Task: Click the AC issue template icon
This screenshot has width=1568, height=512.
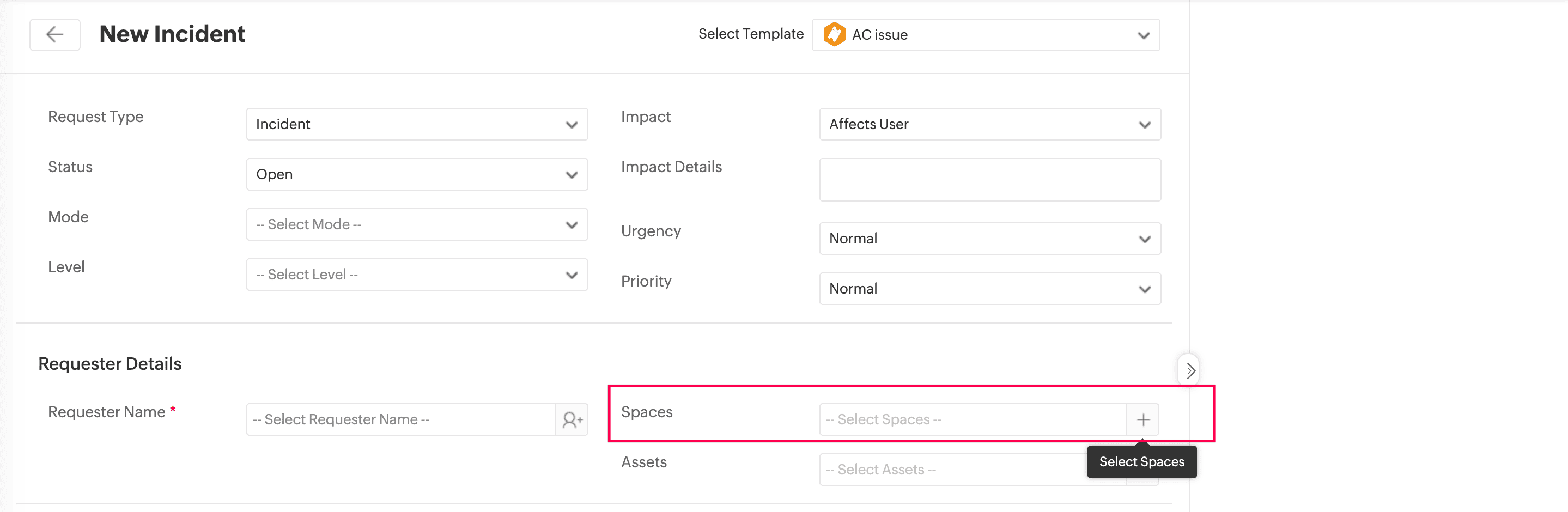Action: click(x=834, y=35)
